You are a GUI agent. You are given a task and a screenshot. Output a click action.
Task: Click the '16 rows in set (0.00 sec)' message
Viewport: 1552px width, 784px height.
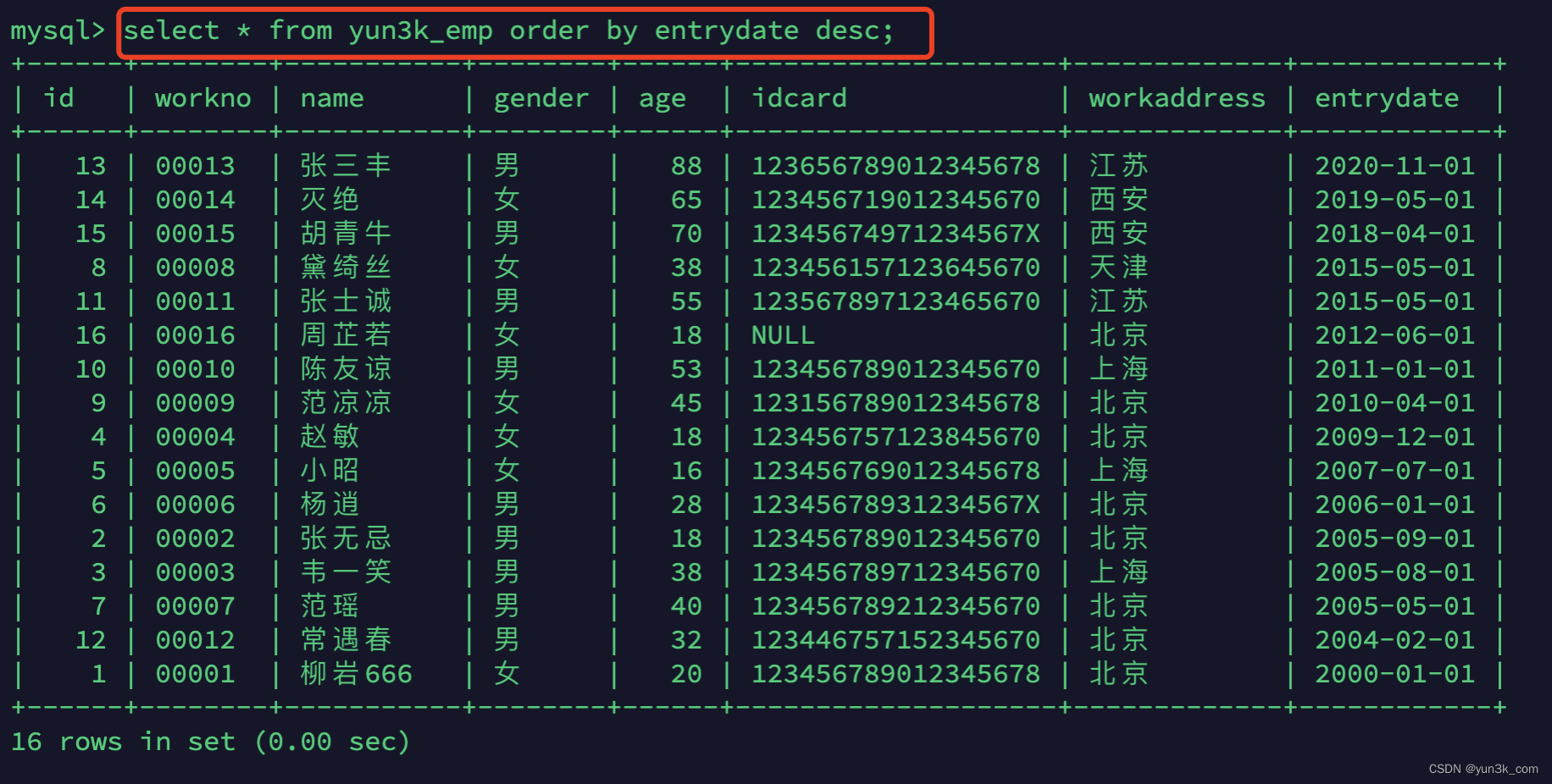point(210,742)
